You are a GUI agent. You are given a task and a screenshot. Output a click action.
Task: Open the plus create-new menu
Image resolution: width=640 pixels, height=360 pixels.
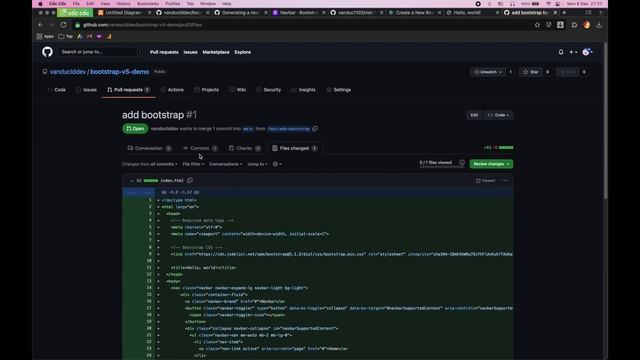[x=573, y=52]
